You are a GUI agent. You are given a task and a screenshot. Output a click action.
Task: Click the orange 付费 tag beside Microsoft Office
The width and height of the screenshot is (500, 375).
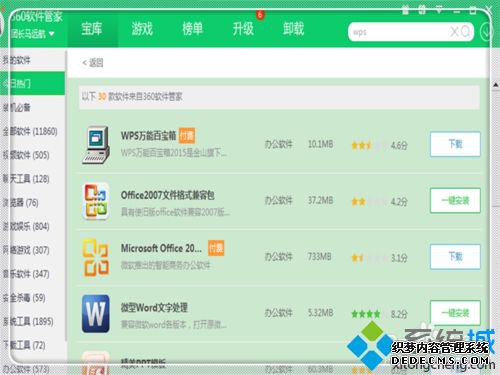pyautogui.click(x=216, y=248)
